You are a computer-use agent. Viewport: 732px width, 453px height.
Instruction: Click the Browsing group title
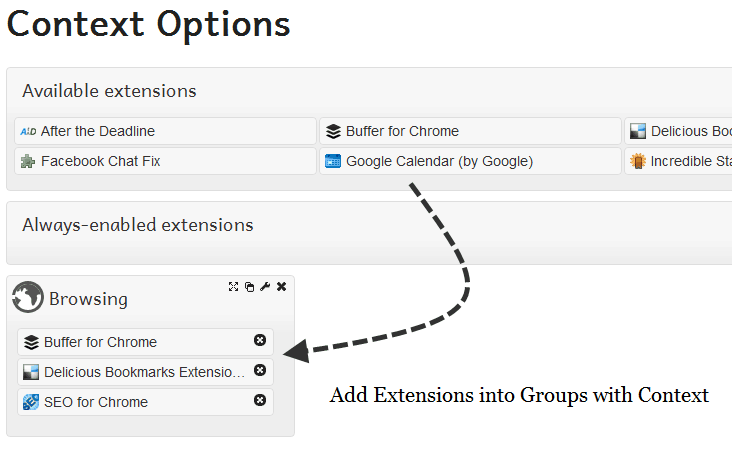pos(88,298)
